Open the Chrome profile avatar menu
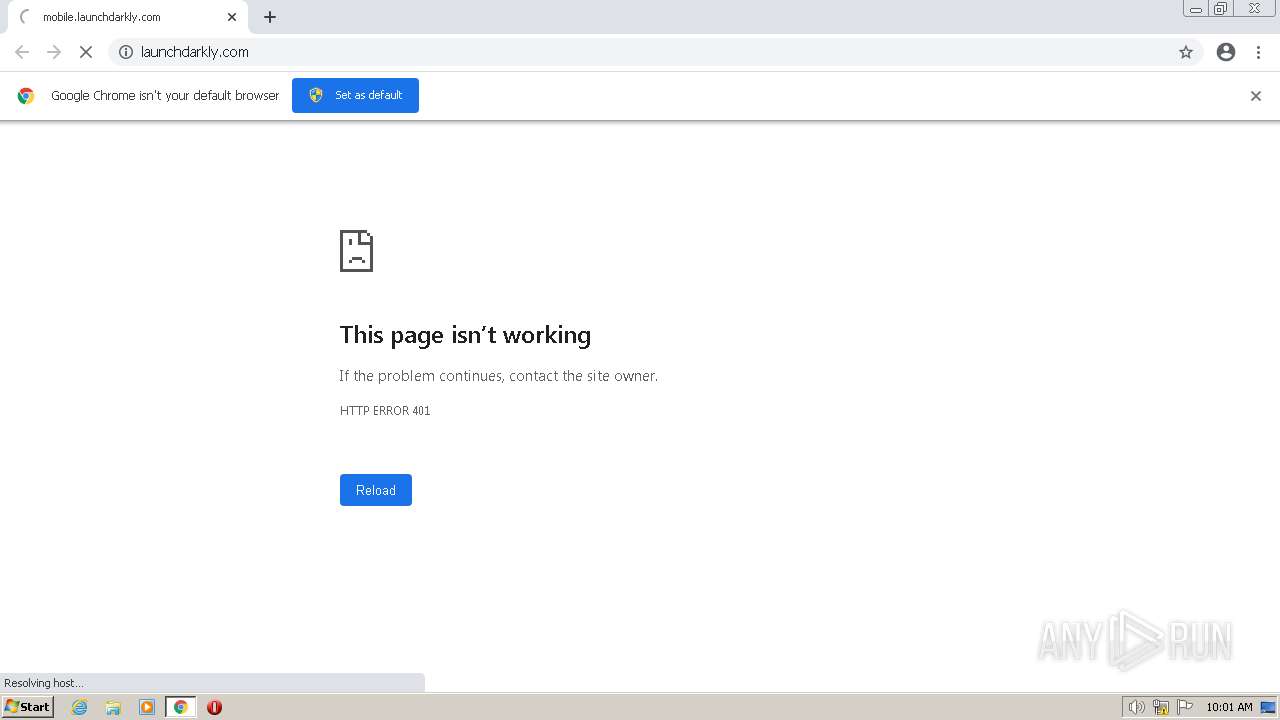The height and width of the screenshot is (720, 1280). 1226,52
